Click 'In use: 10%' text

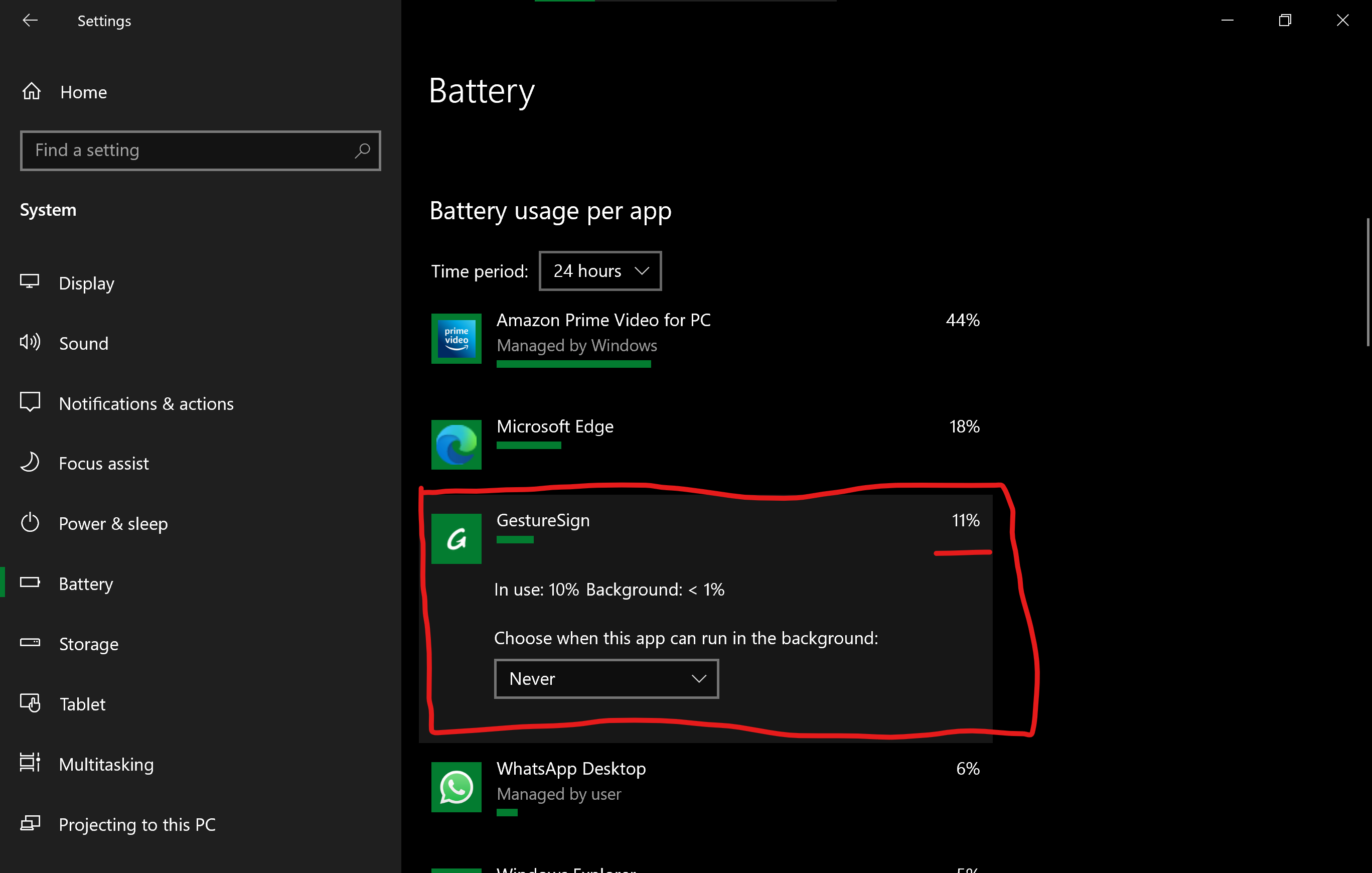pyautogui.click(x=537, y=590)
